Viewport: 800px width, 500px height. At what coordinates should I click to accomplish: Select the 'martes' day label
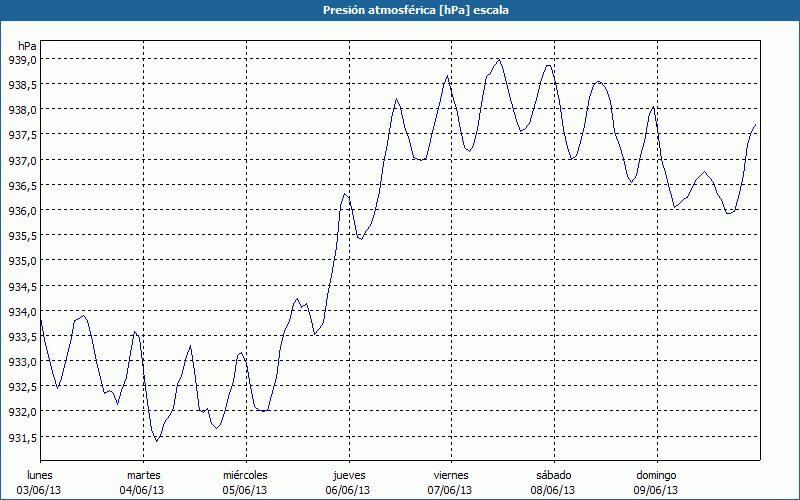coord(143,475)
